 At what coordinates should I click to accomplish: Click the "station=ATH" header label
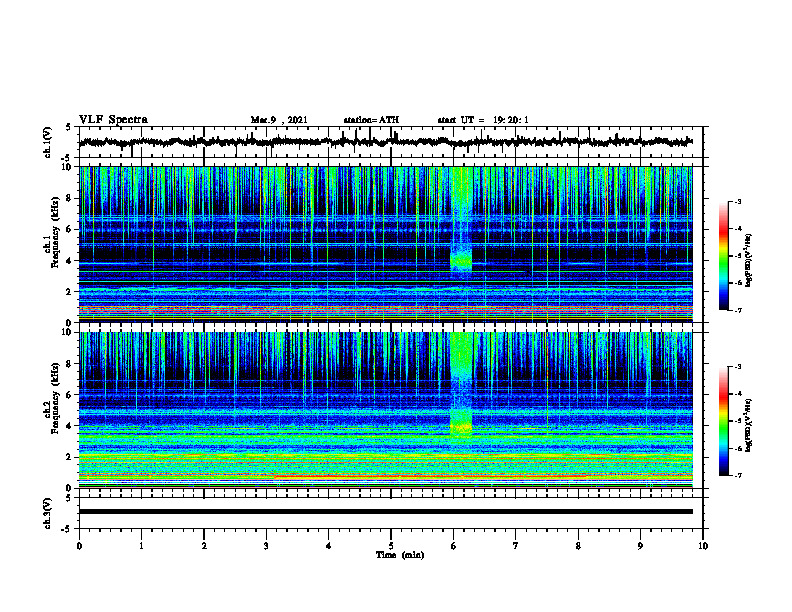tap(371, 120)
